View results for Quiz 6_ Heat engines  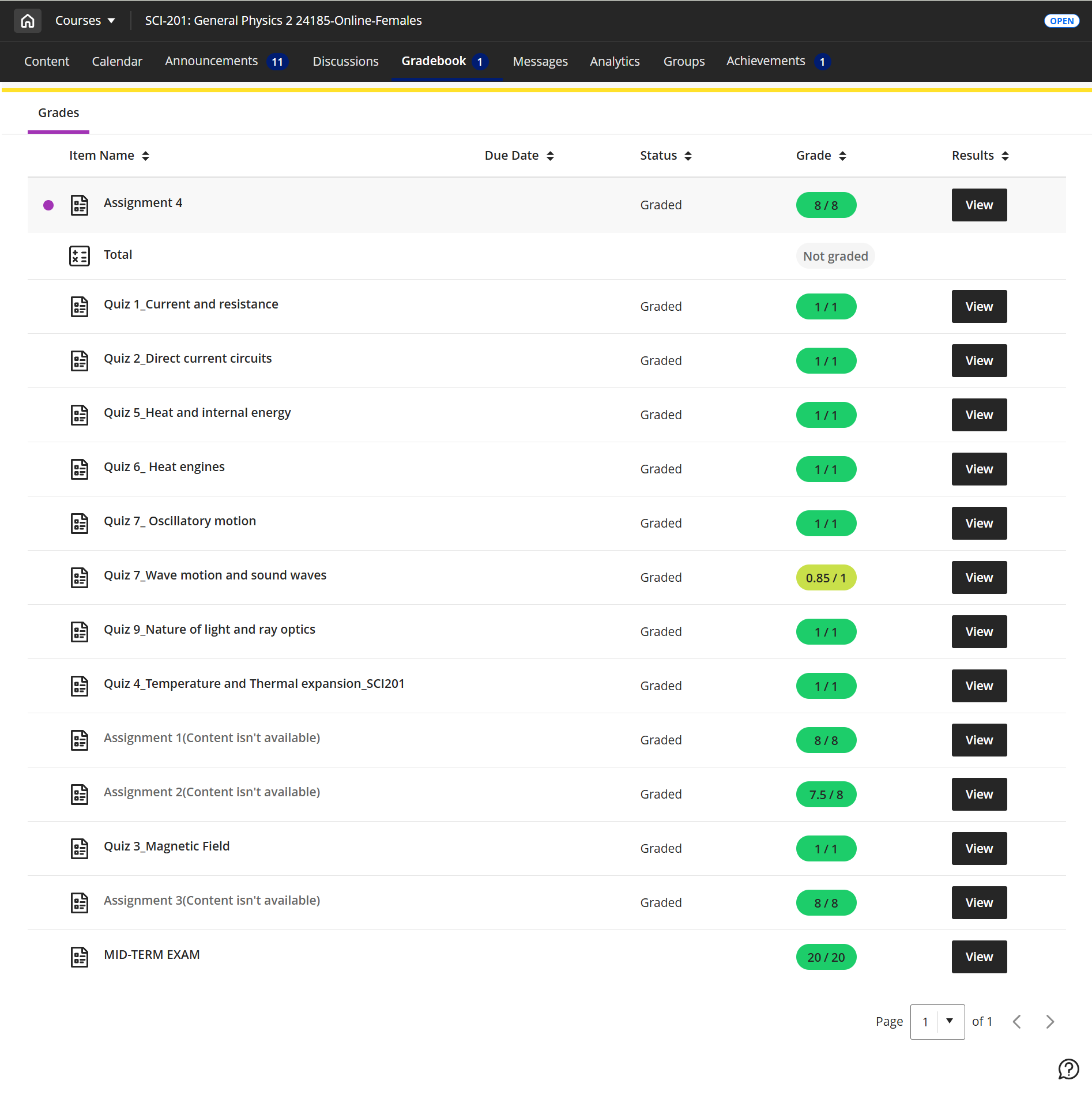pyautogui.click(x=979, y=469)
